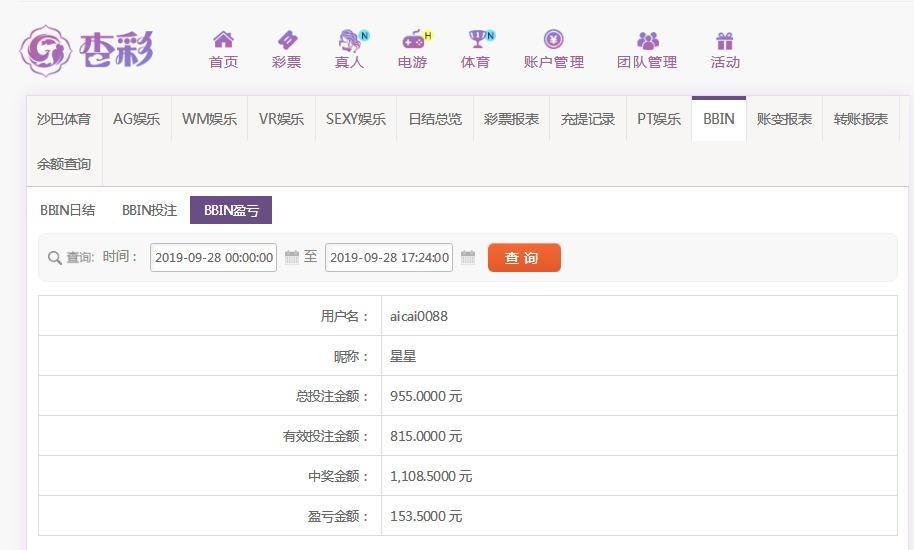
Task: Click the 有效投注金额 row label
Action: pyautogui.click(x=326, y=436)
